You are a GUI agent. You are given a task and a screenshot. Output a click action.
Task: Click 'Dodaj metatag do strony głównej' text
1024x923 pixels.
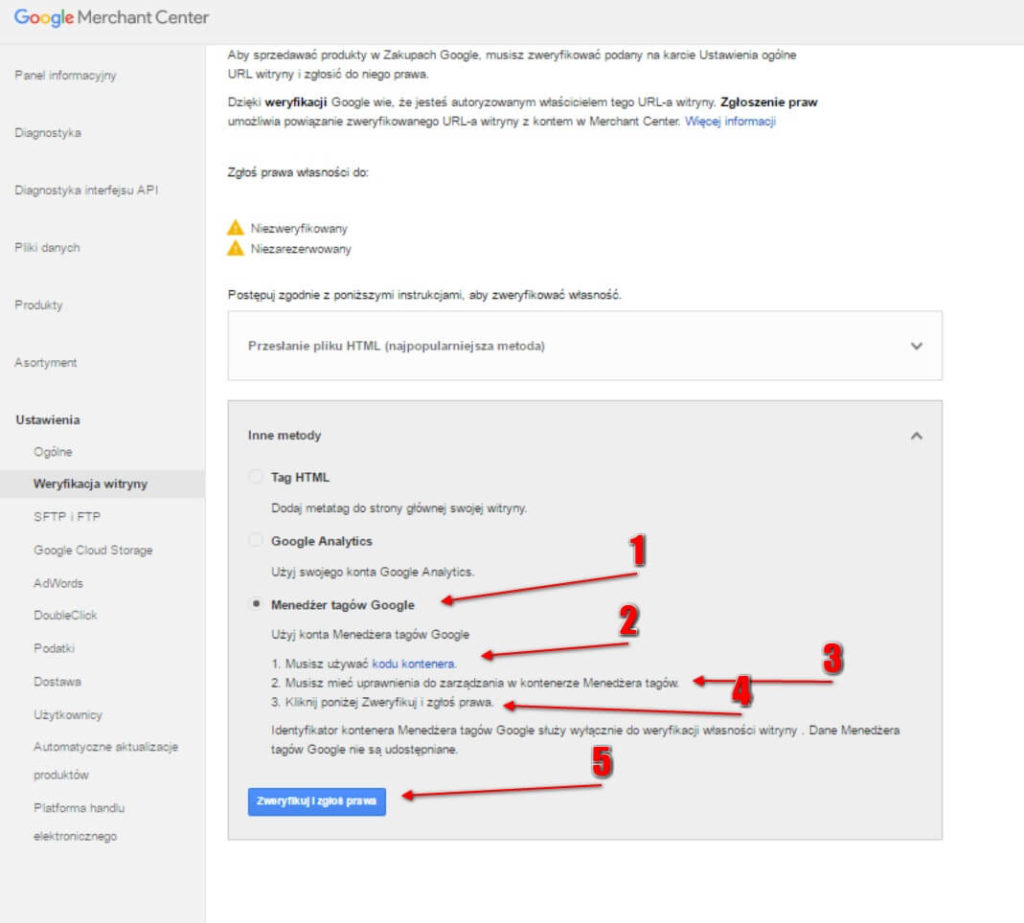point(399,508)
